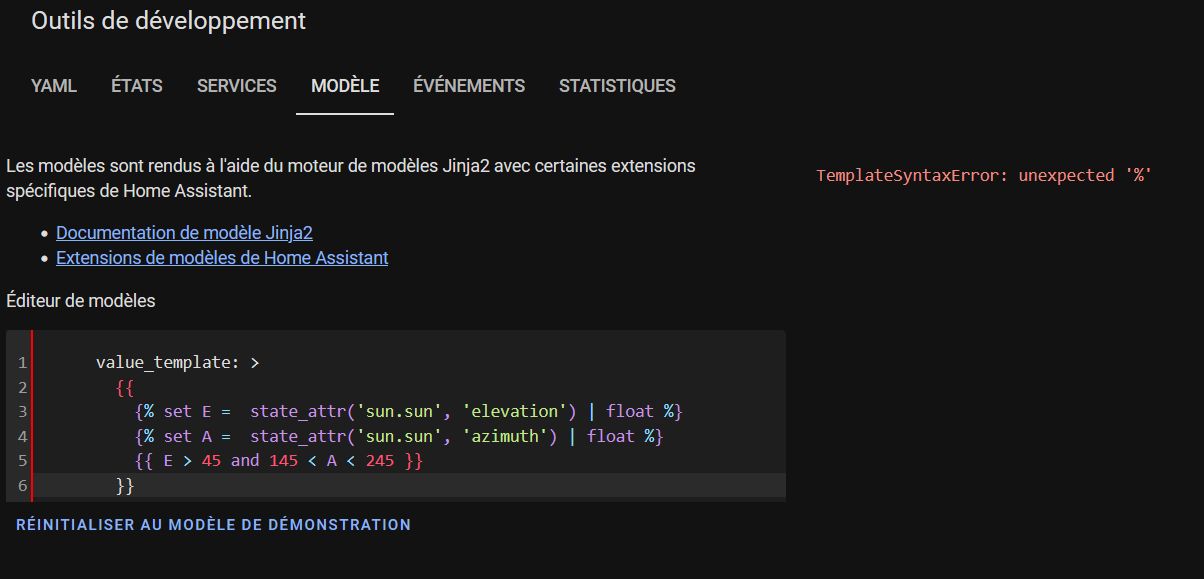Viewport: 1204px width, 579px height.
Task: Click the 'azimuth' string in the editor
Action: pos(504,436)
